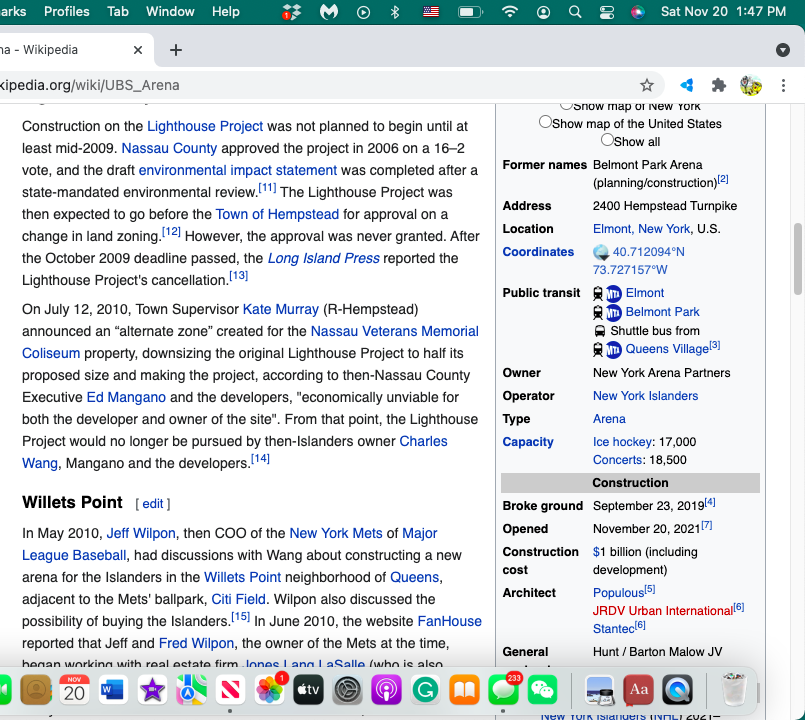The image size is (805, 720).
Task: Expand the tab search dropdown arrow
Action: coord(783,50)
